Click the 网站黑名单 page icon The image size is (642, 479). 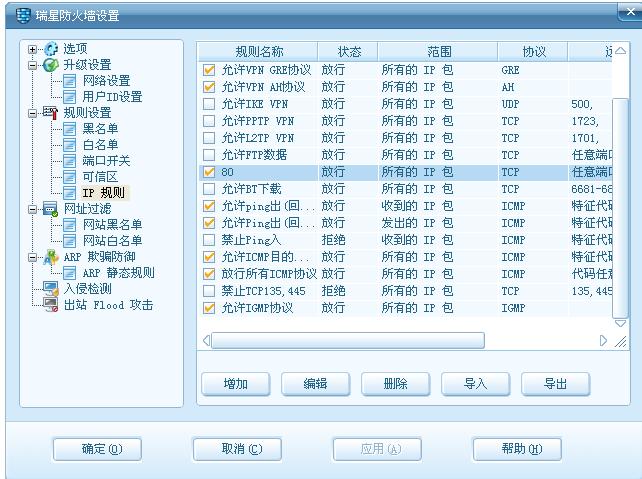70,225
